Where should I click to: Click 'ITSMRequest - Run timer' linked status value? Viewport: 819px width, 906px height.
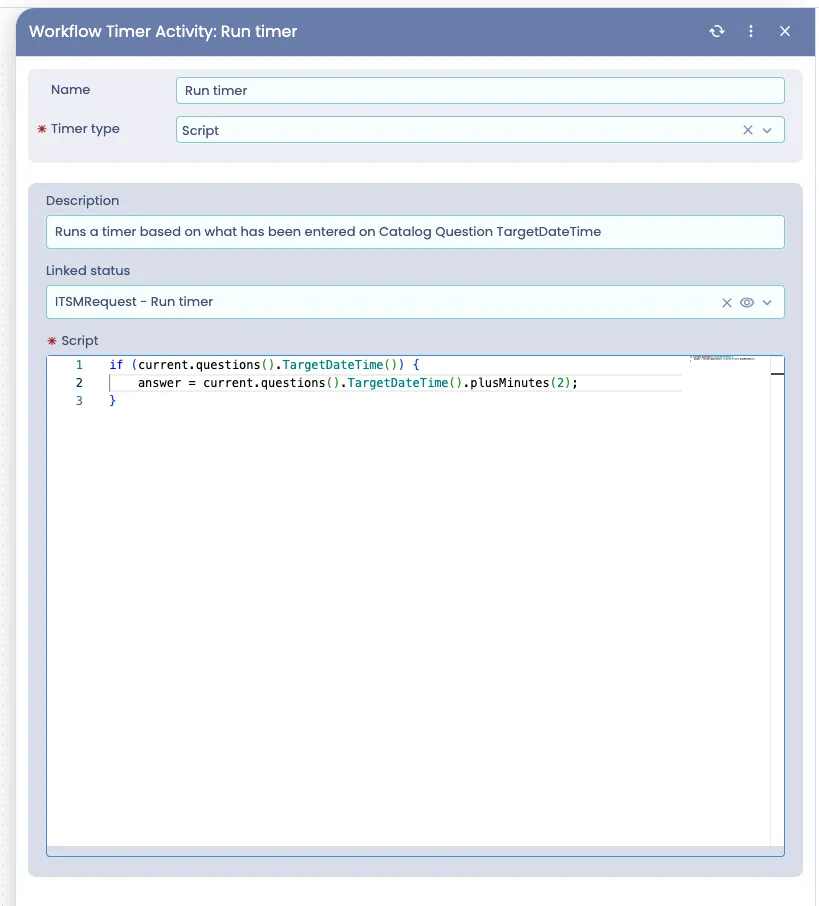[134, 302]
